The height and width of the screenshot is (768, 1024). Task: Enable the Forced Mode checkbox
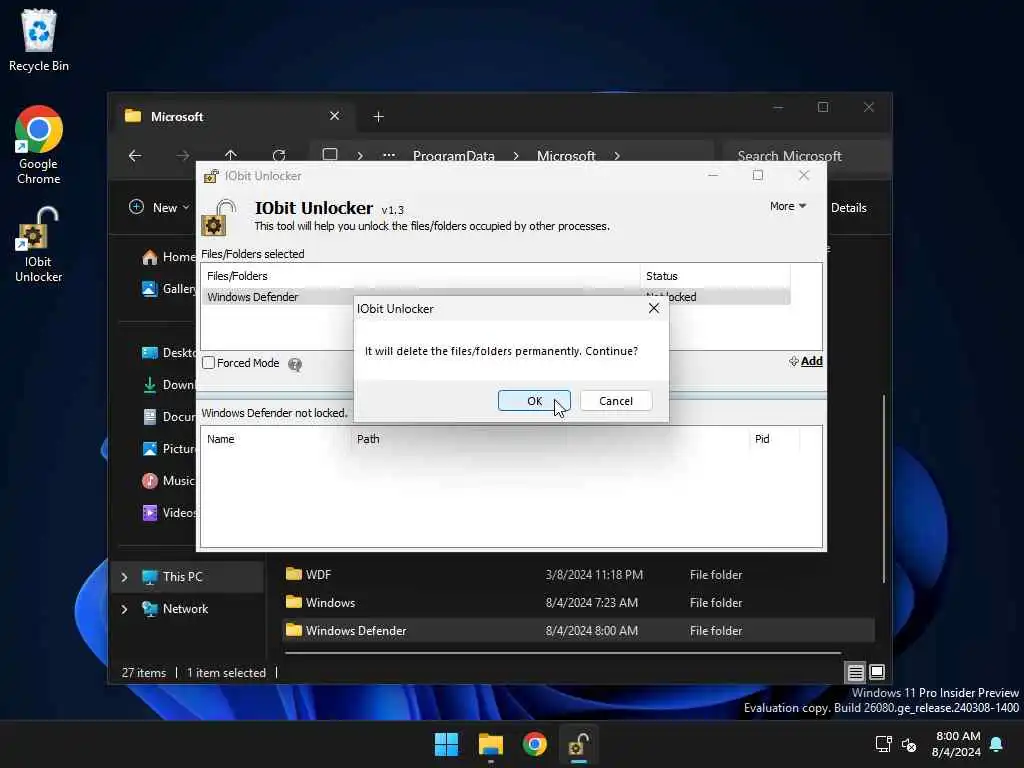coord(208,363)
